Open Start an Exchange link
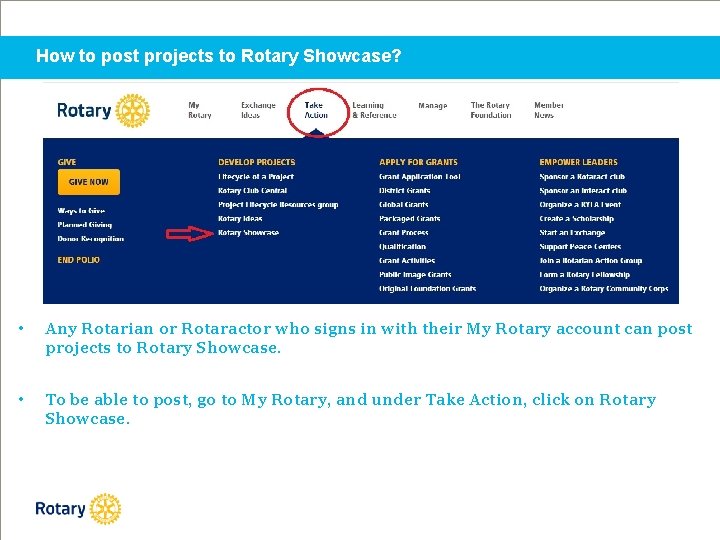 point(572,233)
